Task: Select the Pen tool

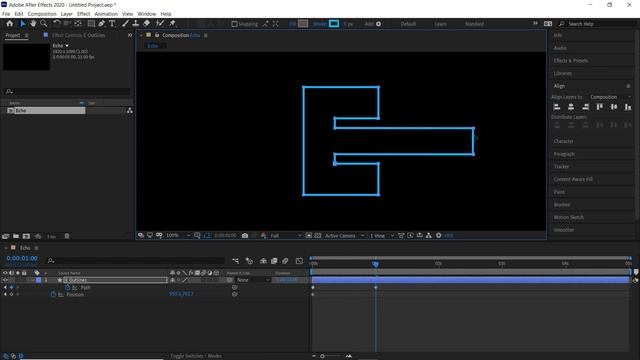Action: pyautogui.click(x=101, y=24)
